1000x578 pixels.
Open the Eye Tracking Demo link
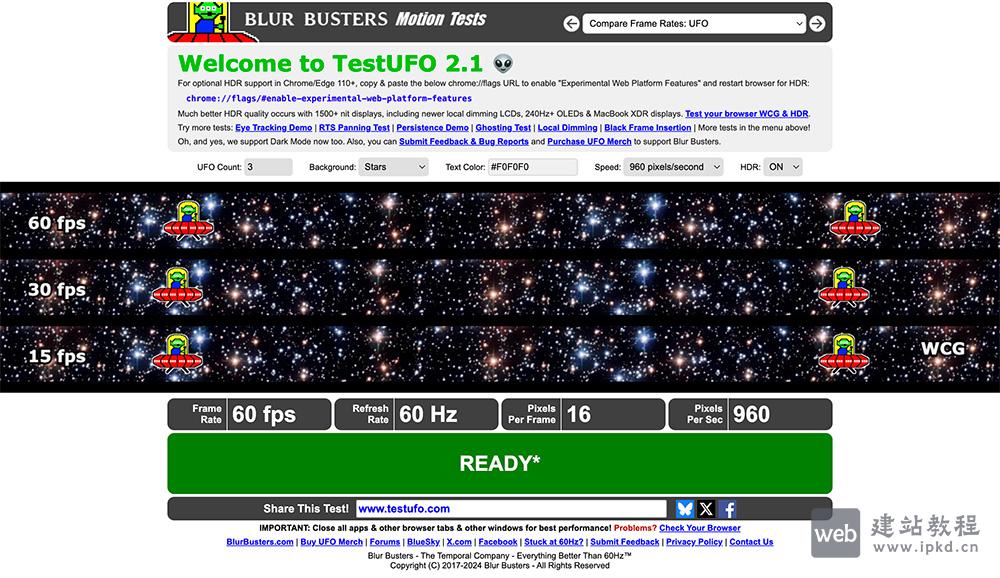(274, 128)
